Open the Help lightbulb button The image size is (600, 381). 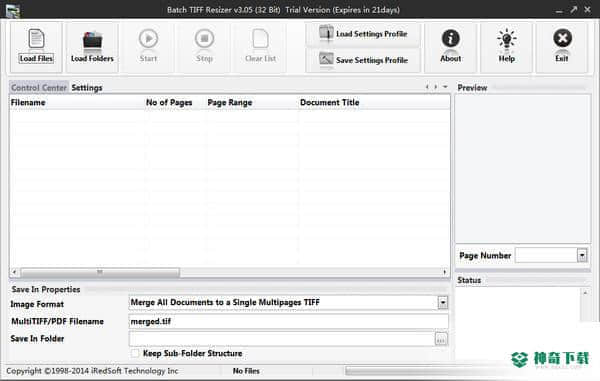click(x=506, y=47)
